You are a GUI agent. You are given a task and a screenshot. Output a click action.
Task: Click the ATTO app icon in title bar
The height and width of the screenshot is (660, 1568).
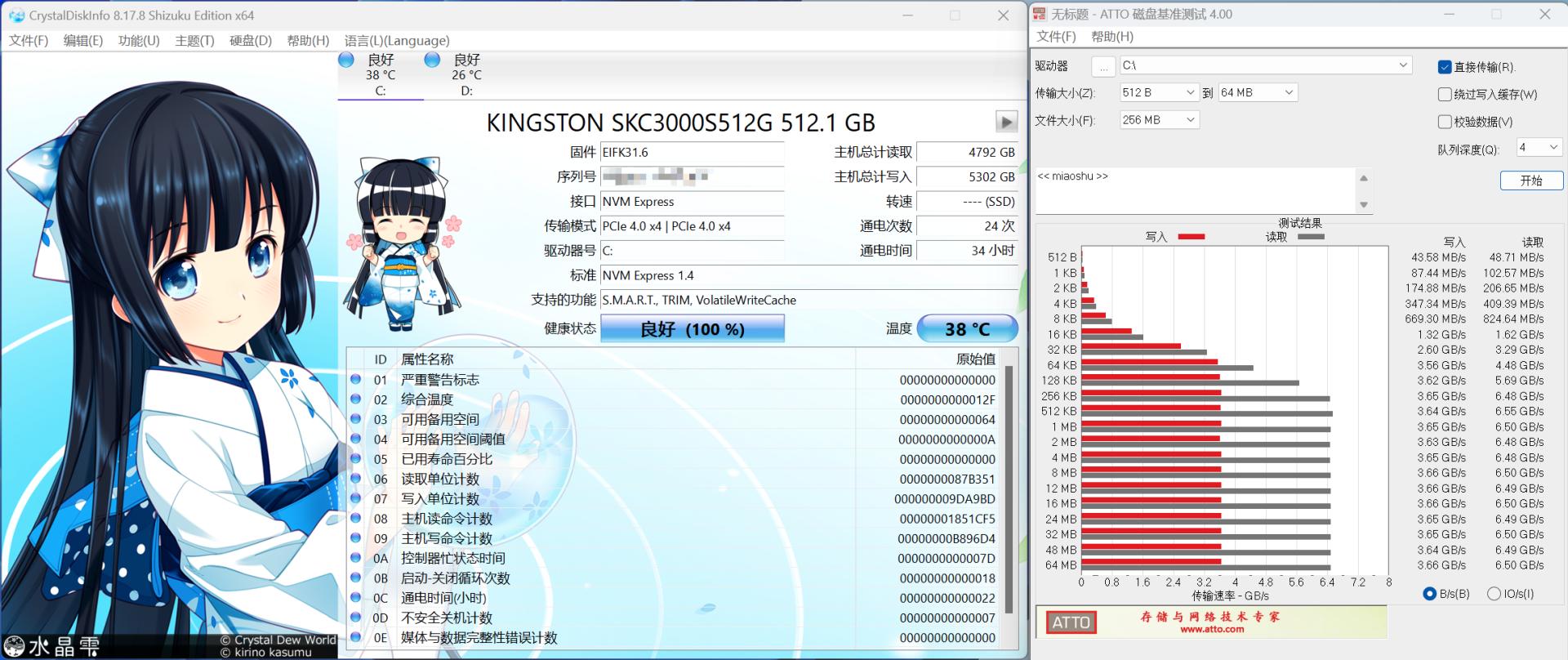coord(1040,14)
